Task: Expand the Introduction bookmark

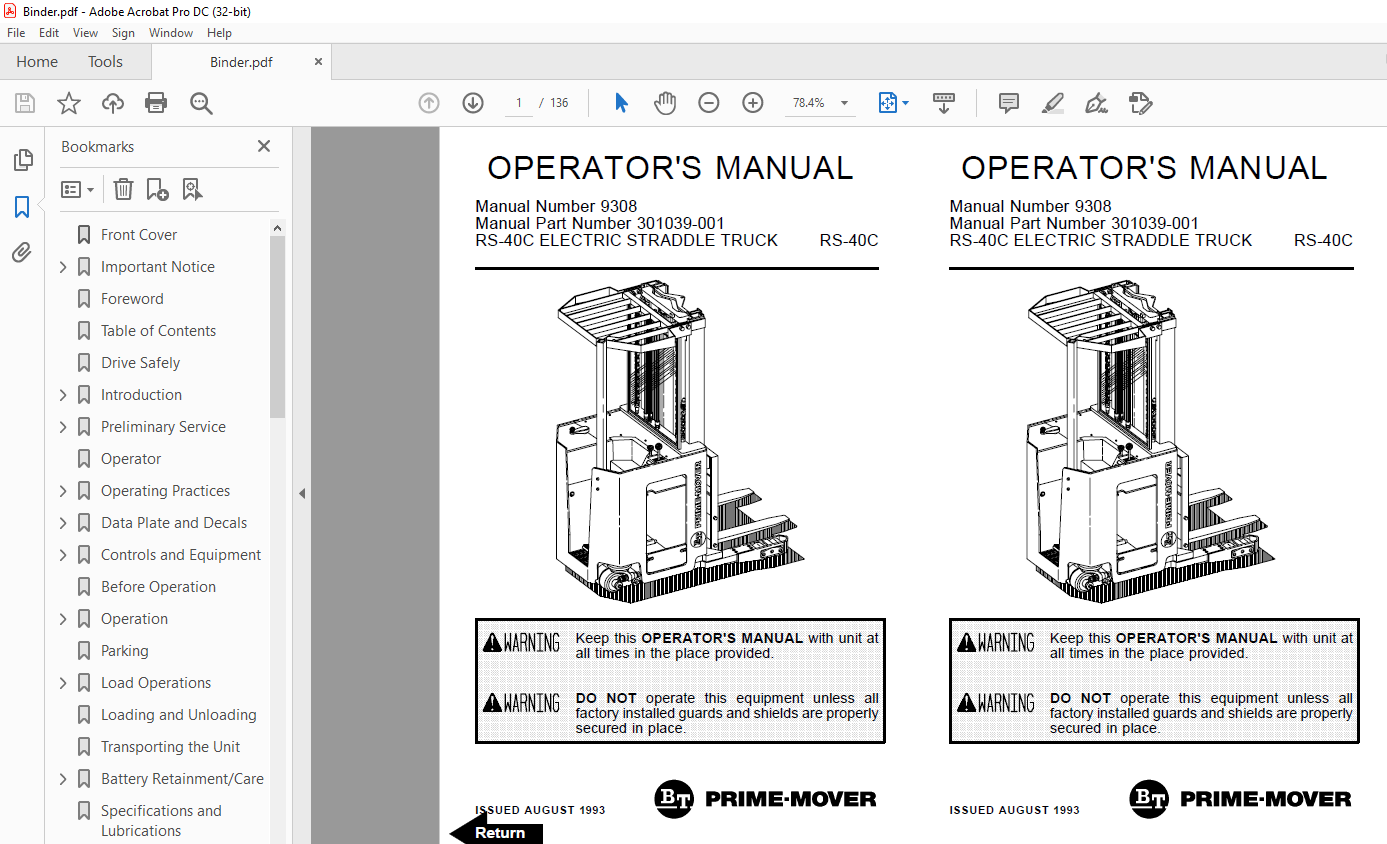Action: (63, 395)
